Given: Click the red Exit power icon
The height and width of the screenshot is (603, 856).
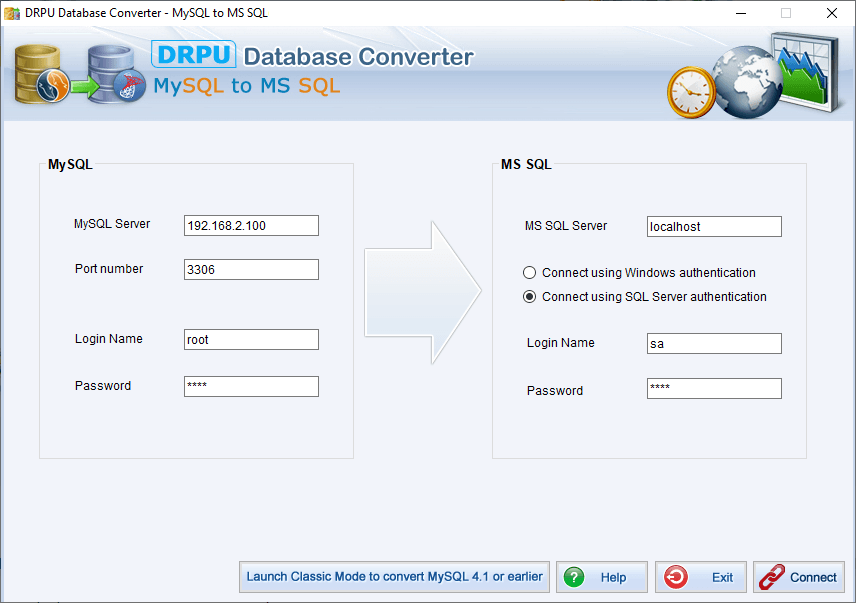Looking at the screenshot, I should coord(676,577).
